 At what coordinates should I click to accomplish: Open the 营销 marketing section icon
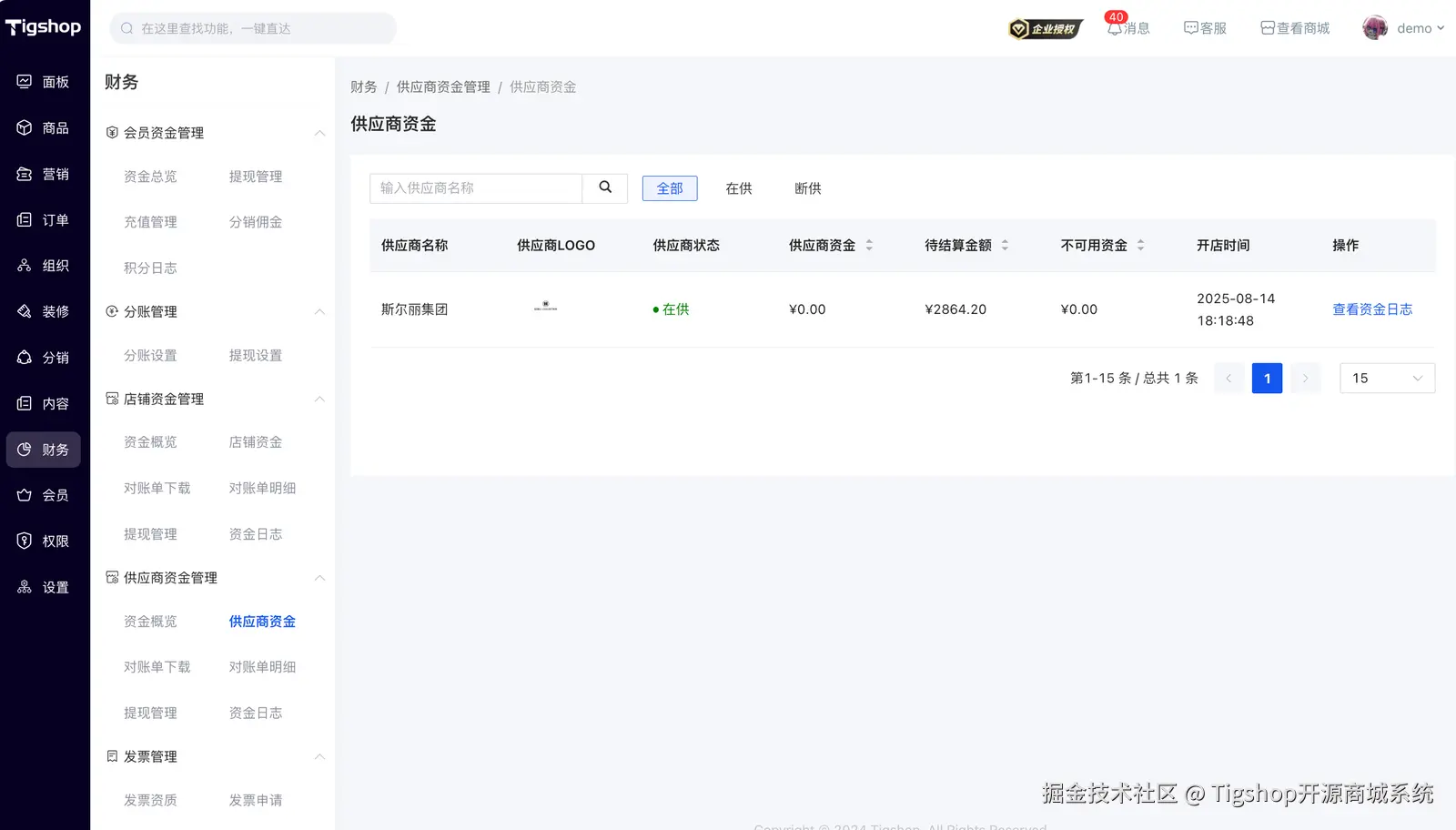(x=25, y=174)
